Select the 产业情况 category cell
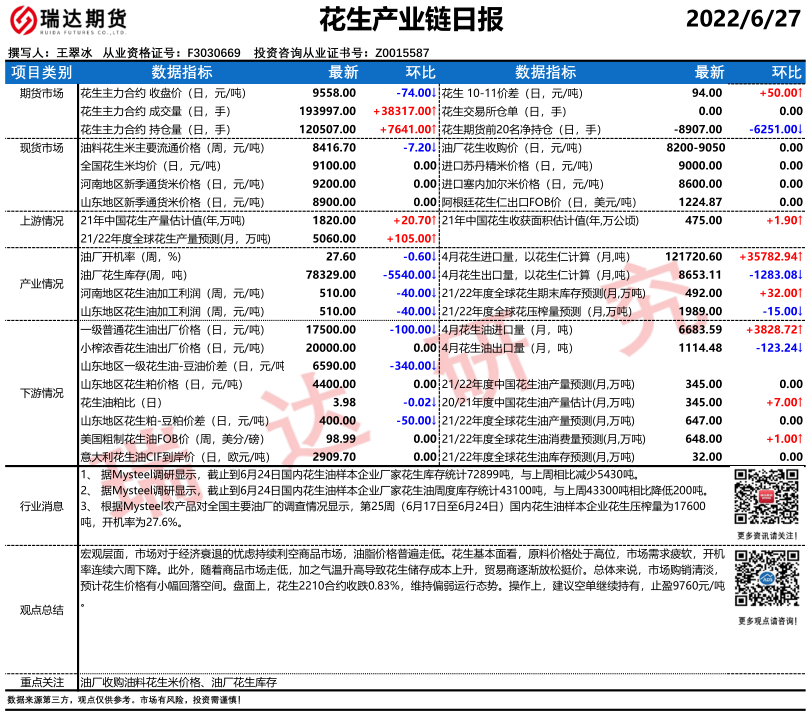This screenshot has height=715, width=810. pyautogui.click(x=41, y=284)
